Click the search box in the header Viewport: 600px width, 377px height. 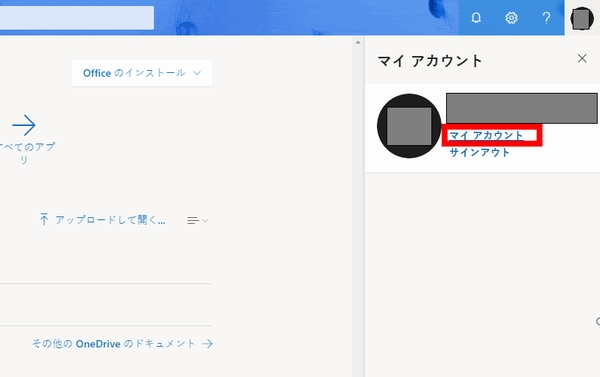pyautogui.click(x=77, y=18)
